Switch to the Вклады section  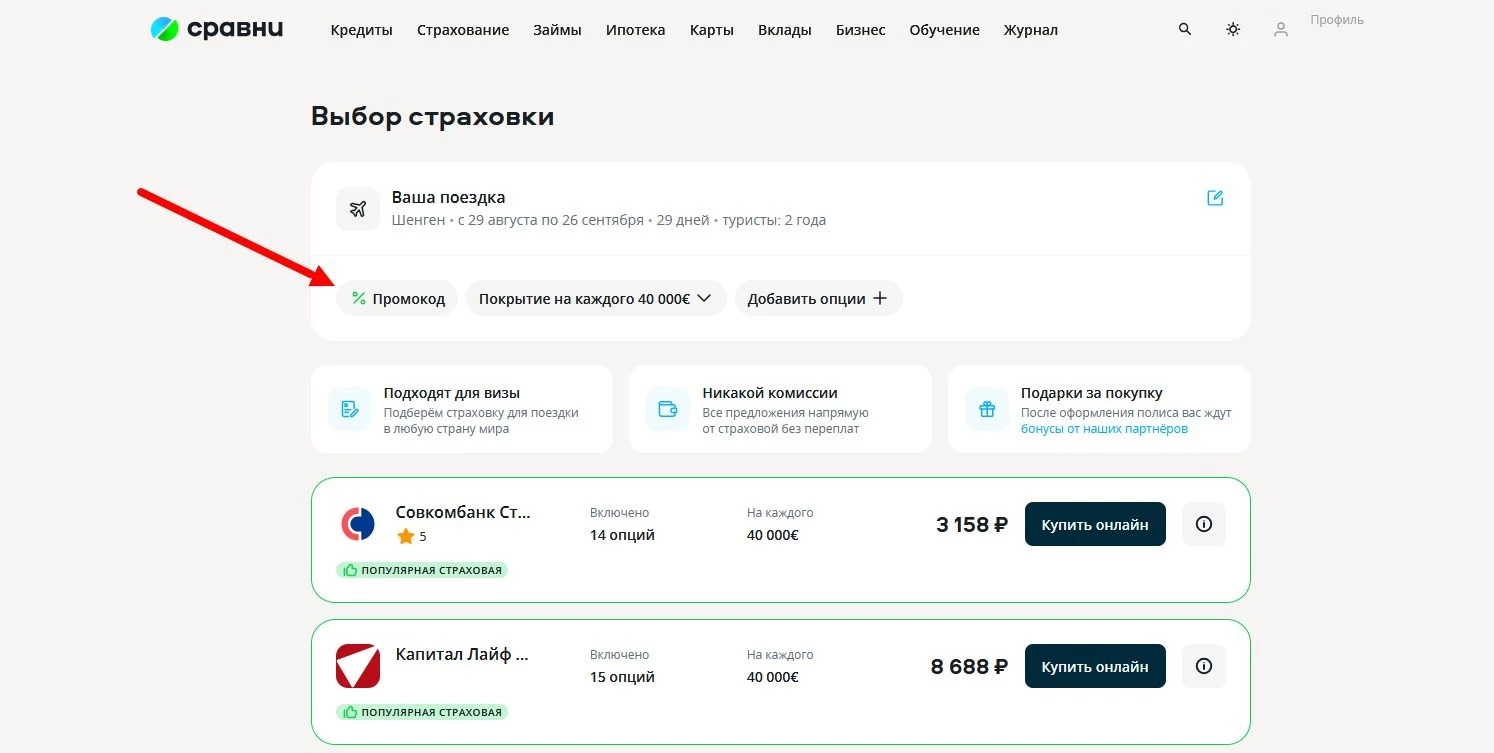click(784, 30)
